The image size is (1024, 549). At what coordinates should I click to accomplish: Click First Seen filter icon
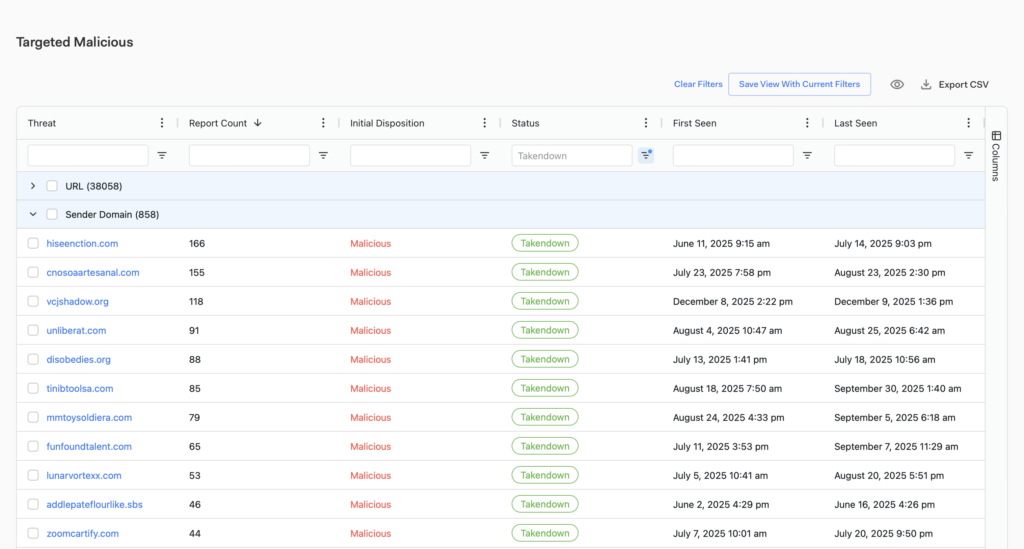click(x=807, y=155)
